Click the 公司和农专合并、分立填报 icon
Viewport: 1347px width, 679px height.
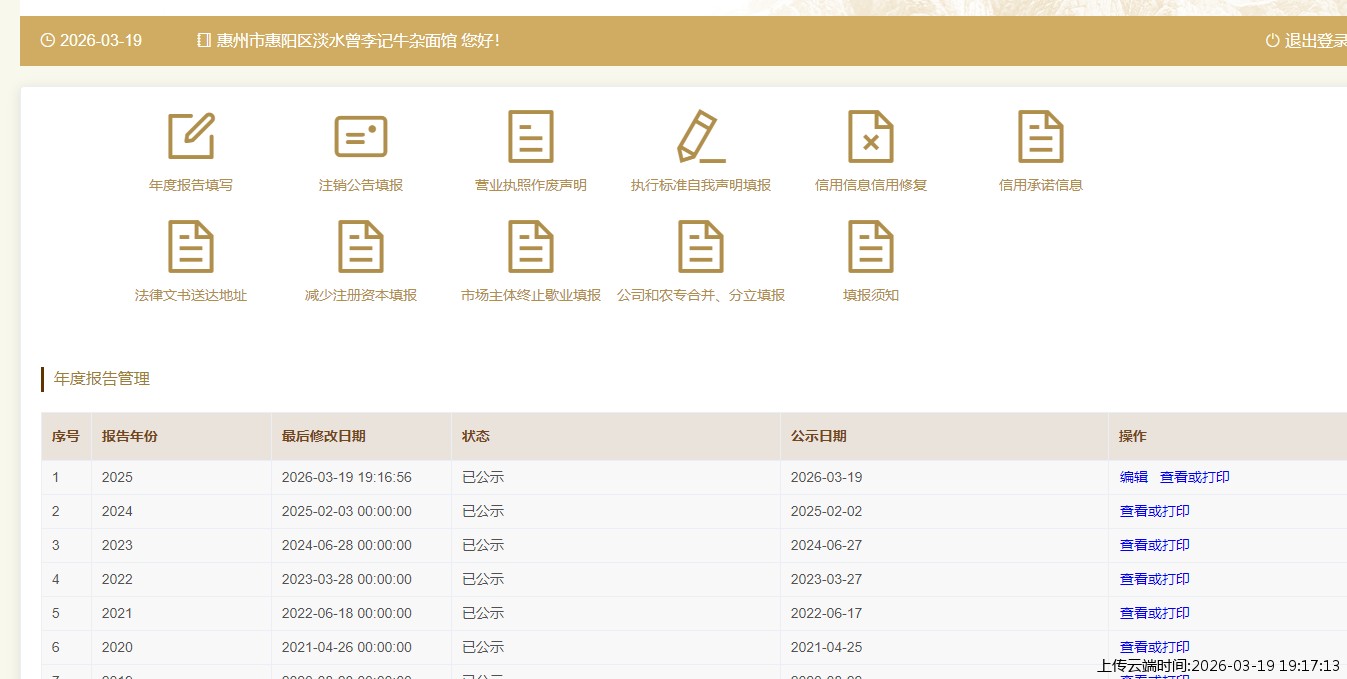(701, 247)
